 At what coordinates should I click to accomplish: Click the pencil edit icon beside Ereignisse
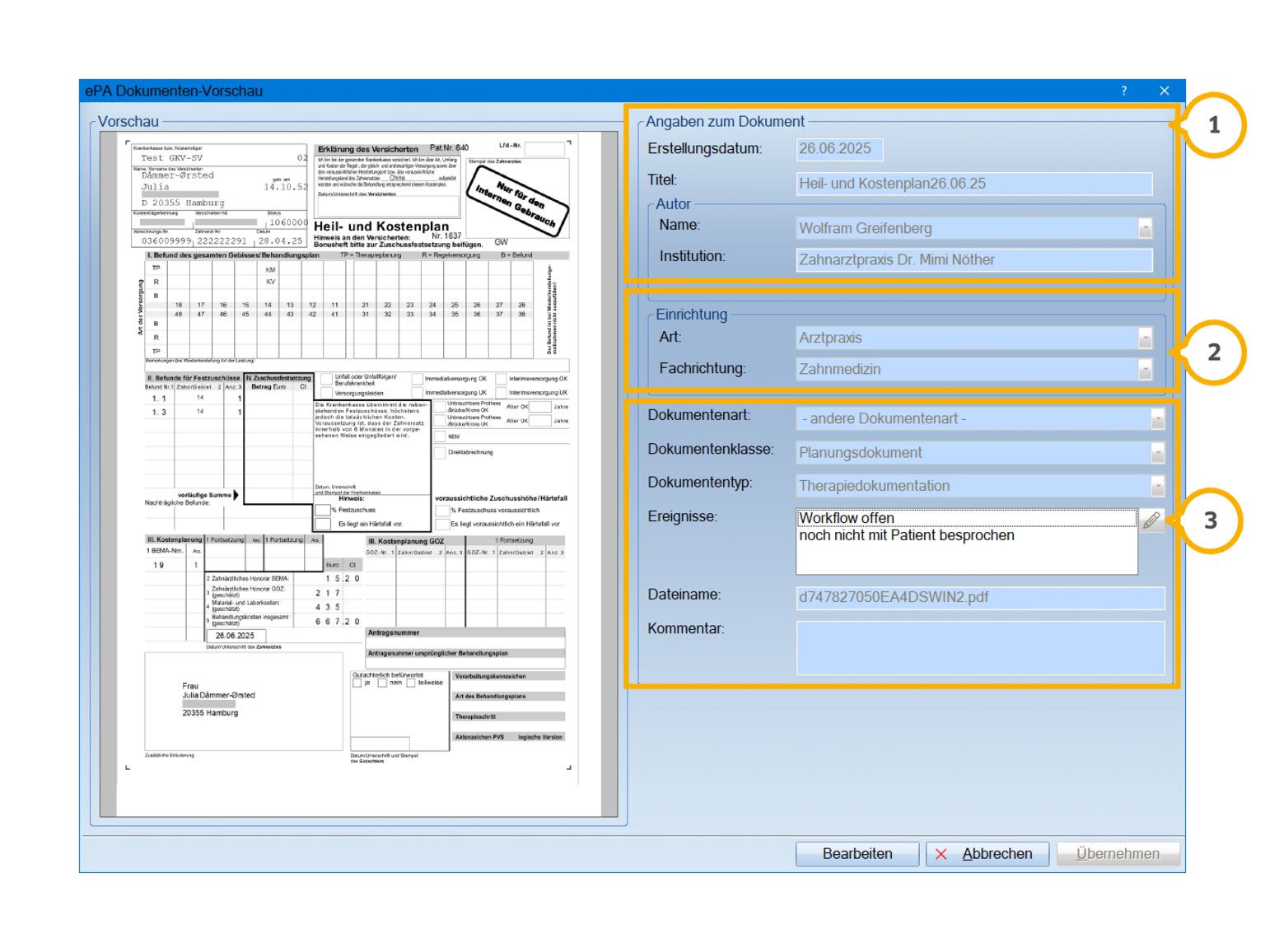click(1151, 520)
